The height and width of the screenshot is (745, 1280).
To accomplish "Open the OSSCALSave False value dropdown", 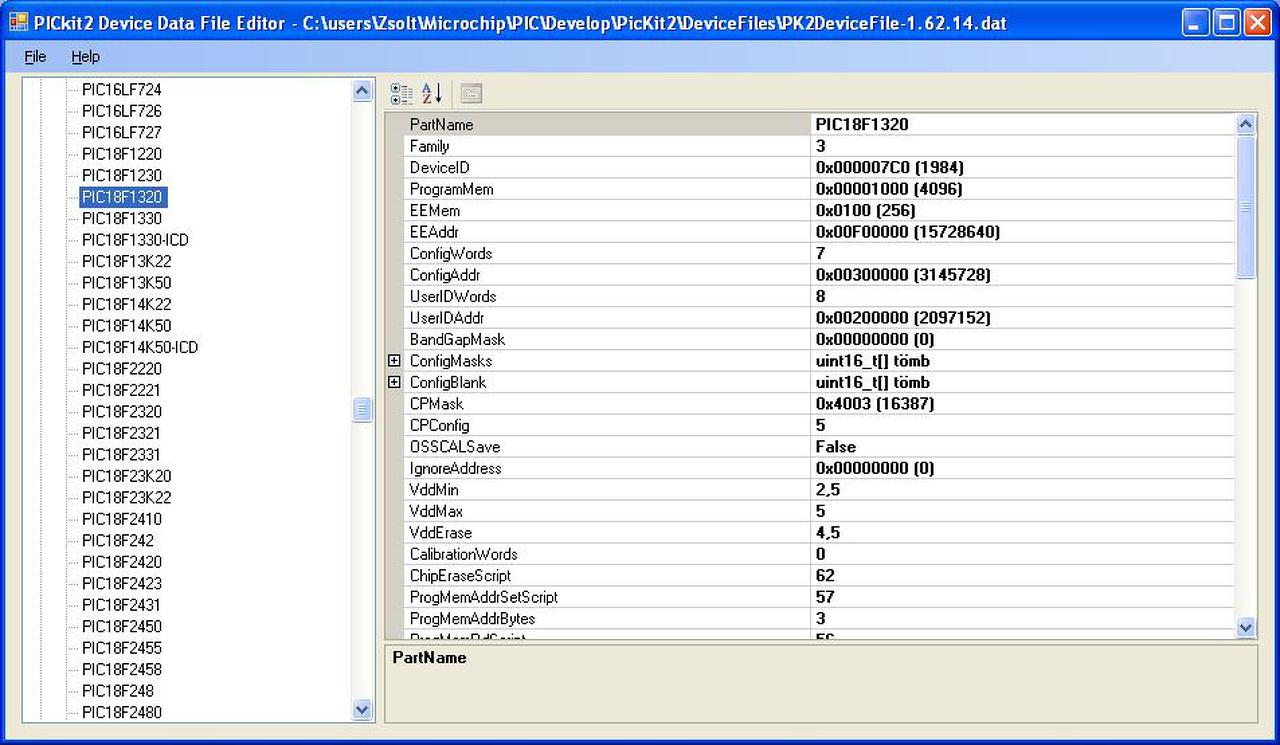I will coord(1023,447).
